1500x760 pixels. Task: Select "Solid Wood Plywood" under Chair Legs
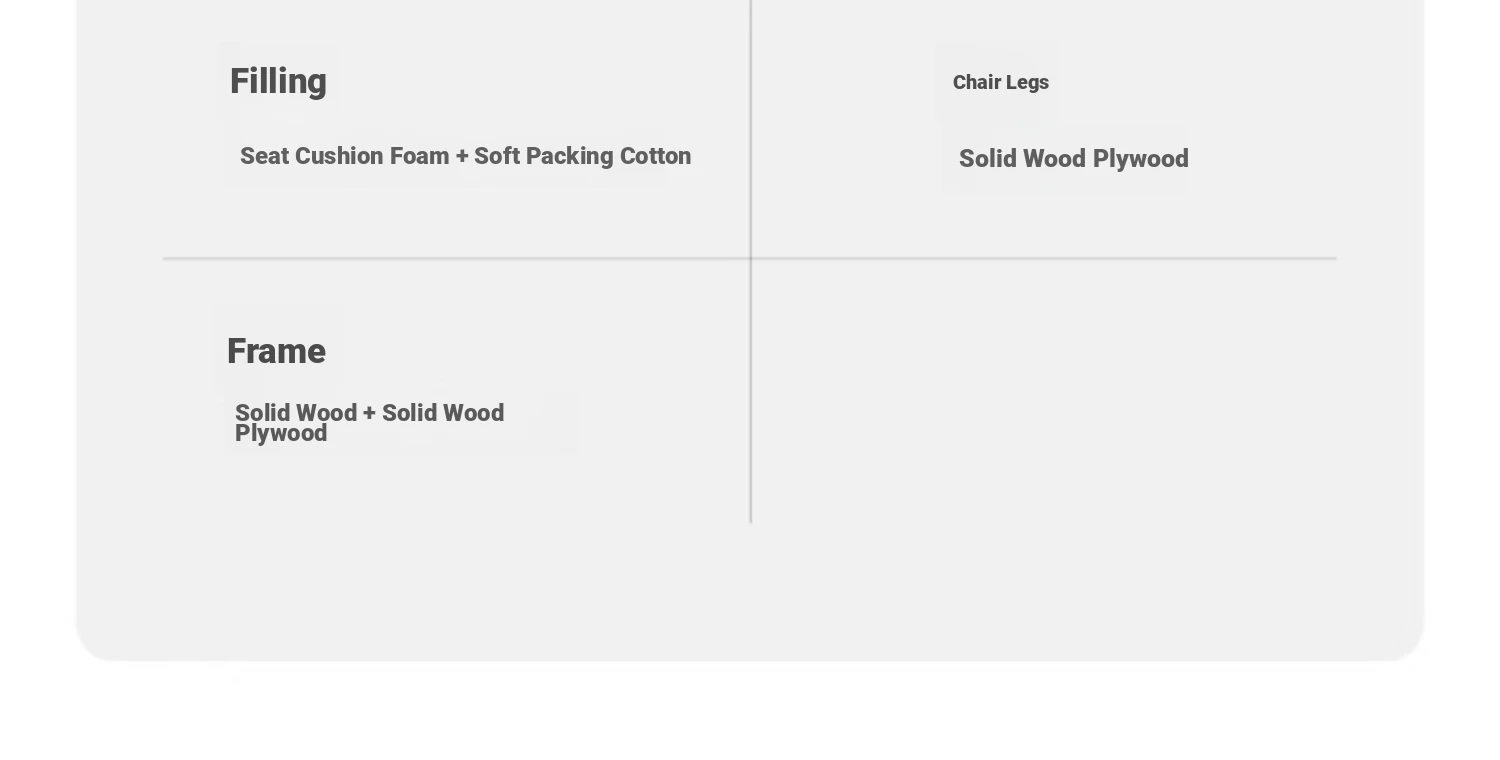pyautogui.click(x=1074, y=159)
